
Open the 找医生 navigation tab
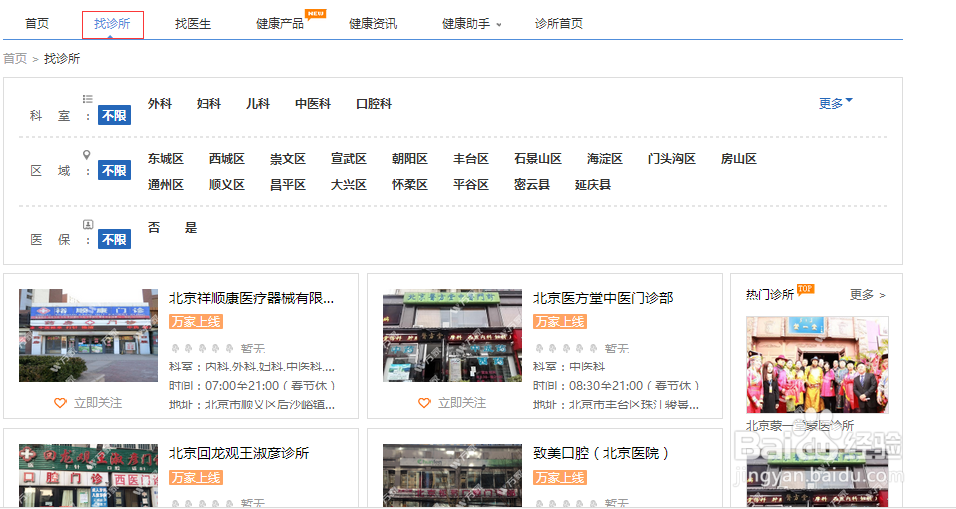pyautogui.click(x=193, y=24)
